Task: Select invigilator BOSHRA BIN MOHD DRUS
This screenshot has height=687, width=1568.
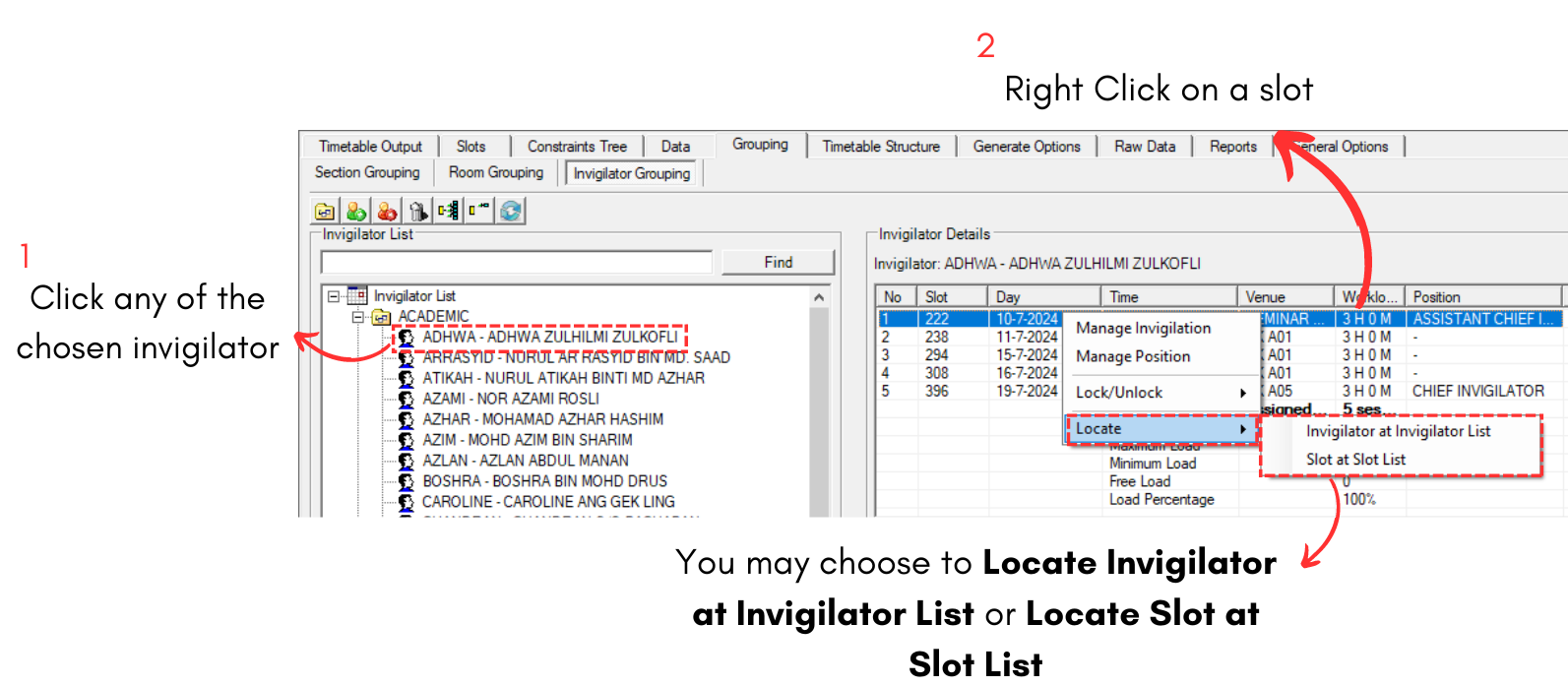Action: coord(544,481)
